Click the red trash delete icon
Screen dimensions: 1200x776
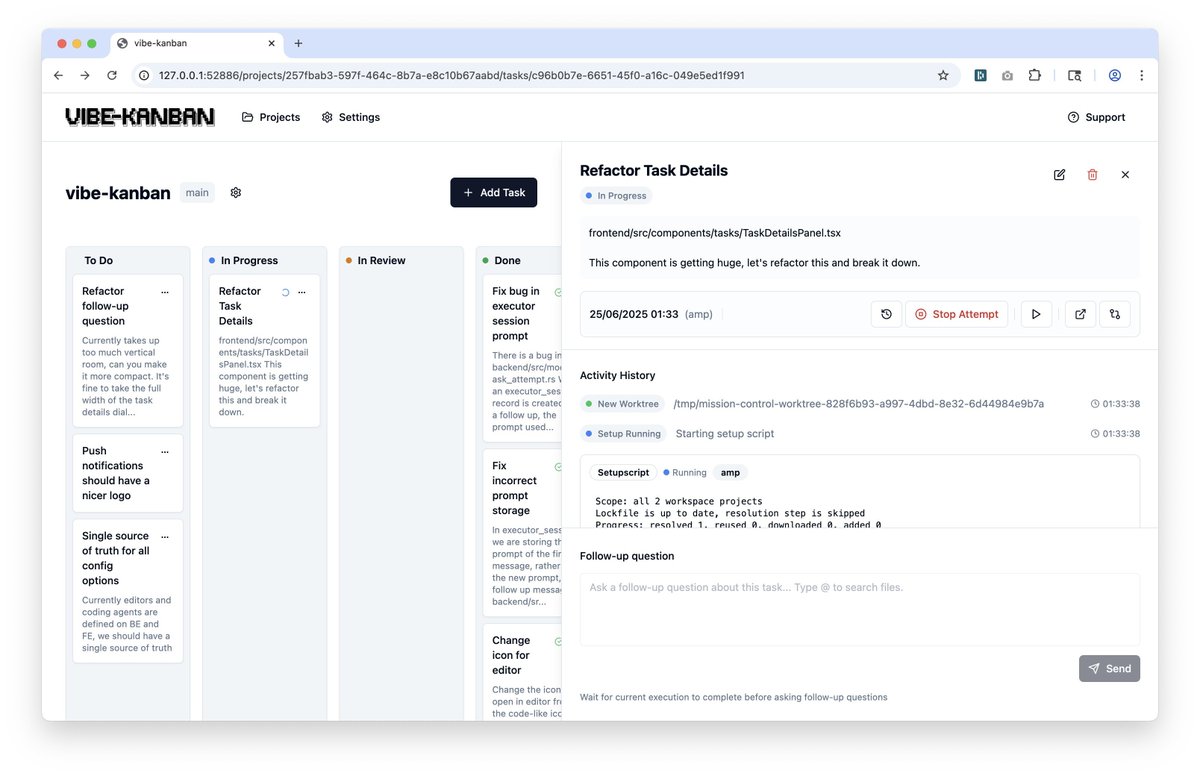(1092, 175)
